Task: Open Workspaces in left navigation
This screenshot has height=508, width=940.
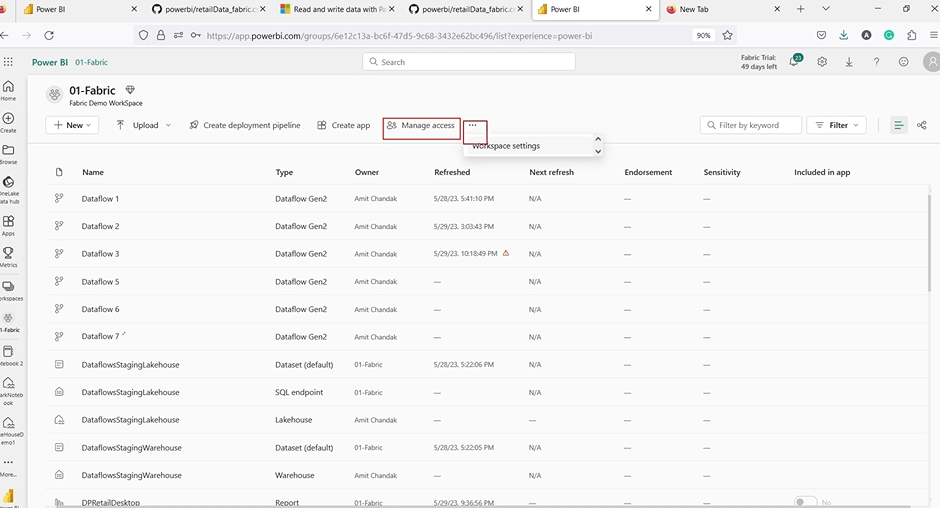Action: [10, 290]
